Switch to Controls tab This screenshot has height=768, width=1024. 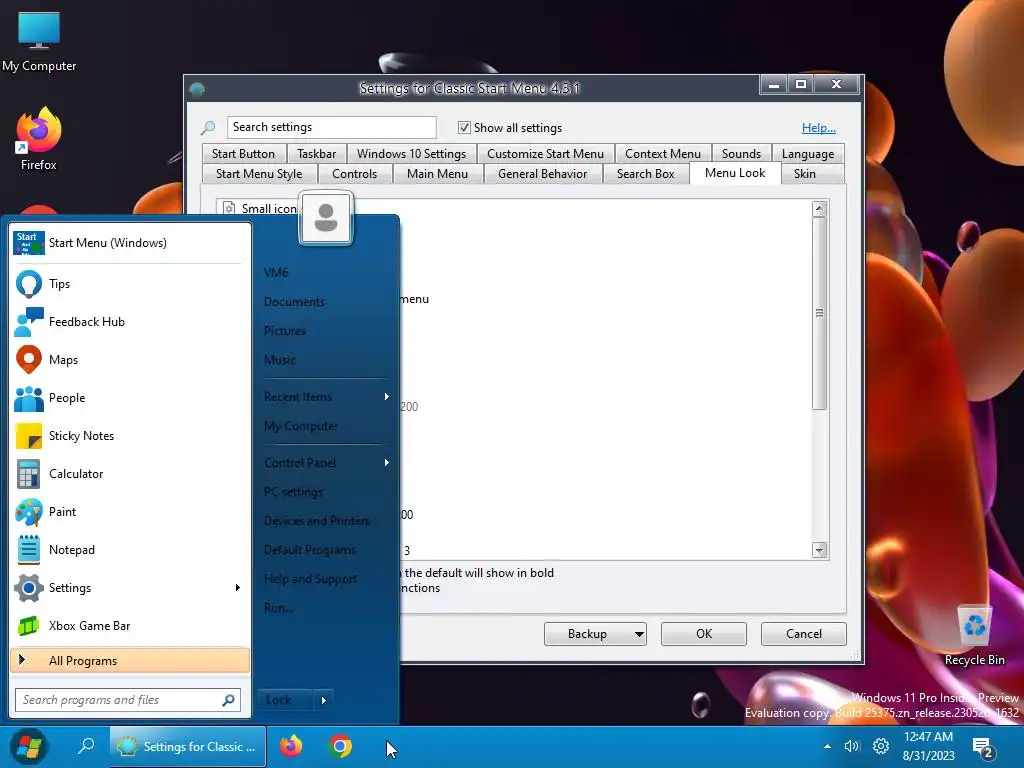point(355,174)
